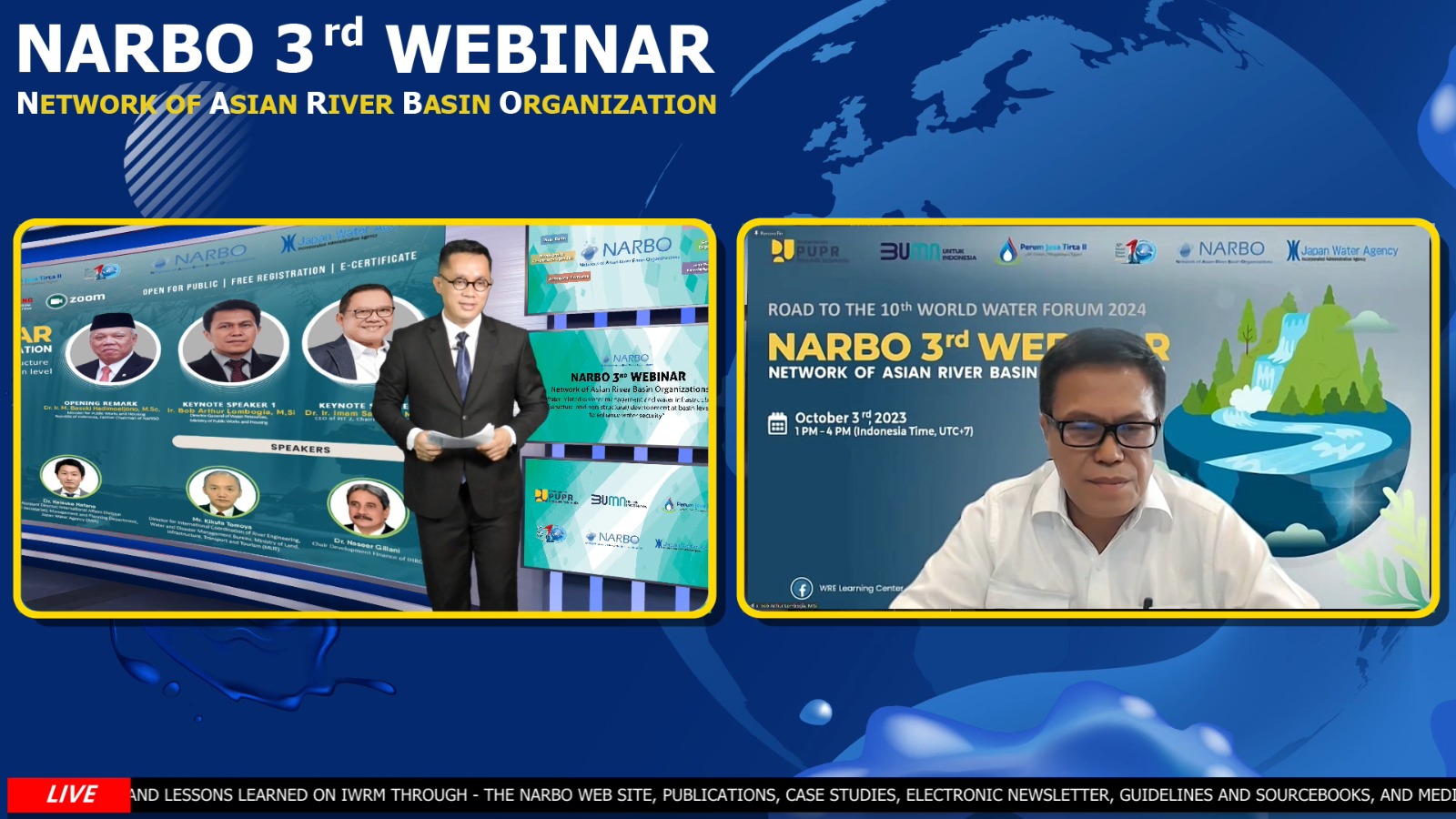Click the Perum Jasa Tirta II logo in the right panel

(1043, 251)
